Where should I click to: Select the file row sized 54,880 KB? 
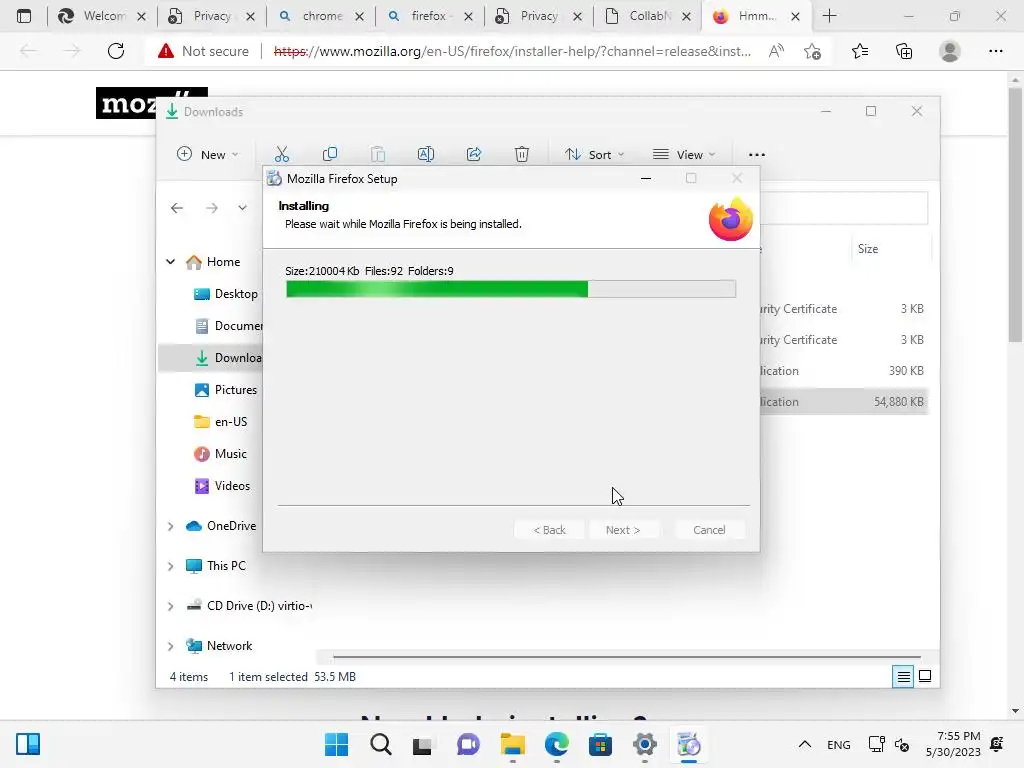tap(842, 402)
